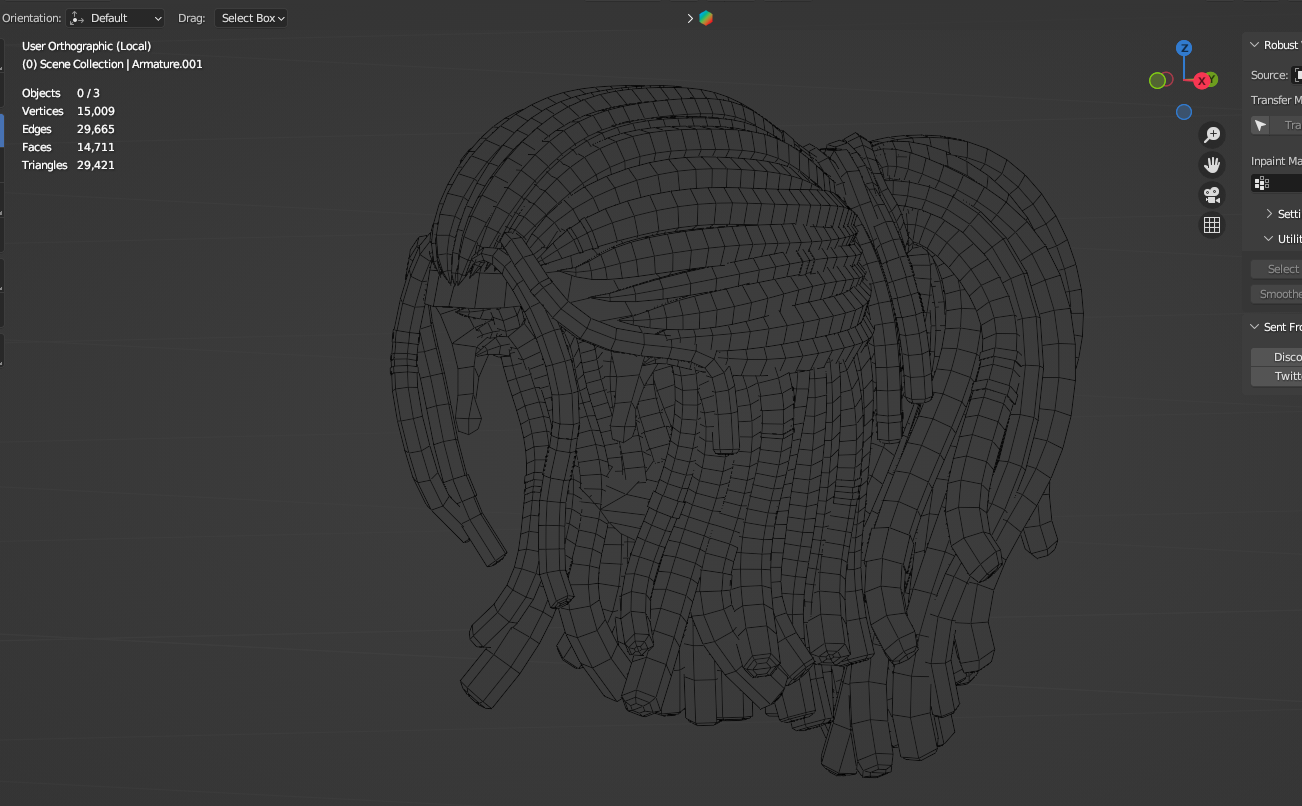Click the 'Source:' label in side panel
Image resolution: width=1302 pixels, height=806 pixels.
point(1269,75)
